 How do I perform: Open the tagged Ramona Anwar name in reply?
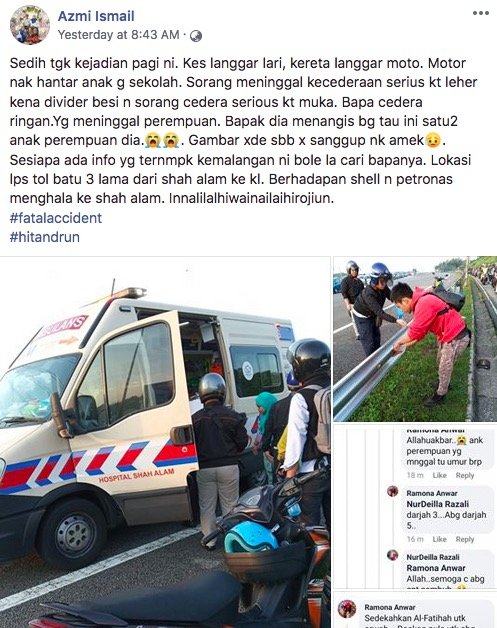click(436, 568)
